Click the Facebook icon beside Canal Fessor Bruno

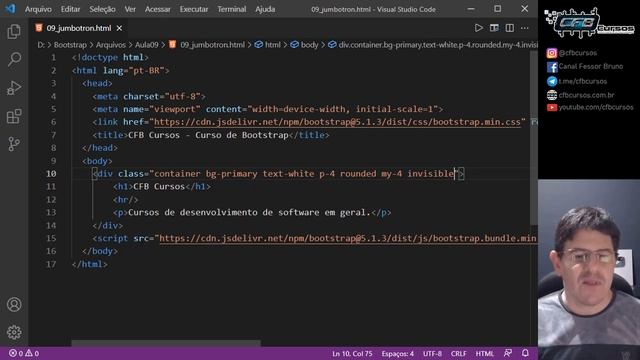pyautogui.click(x=551, y=67)
